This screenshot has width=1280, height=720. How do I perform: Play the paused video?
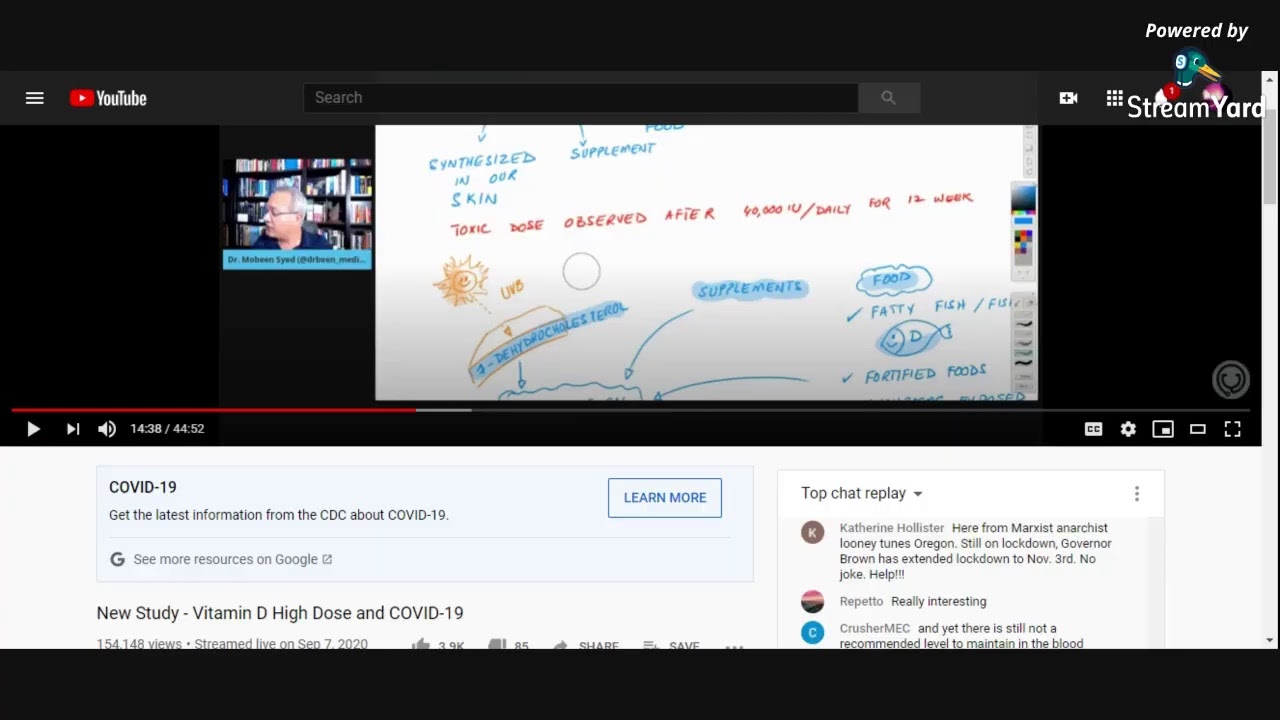[x=33, y=429]
